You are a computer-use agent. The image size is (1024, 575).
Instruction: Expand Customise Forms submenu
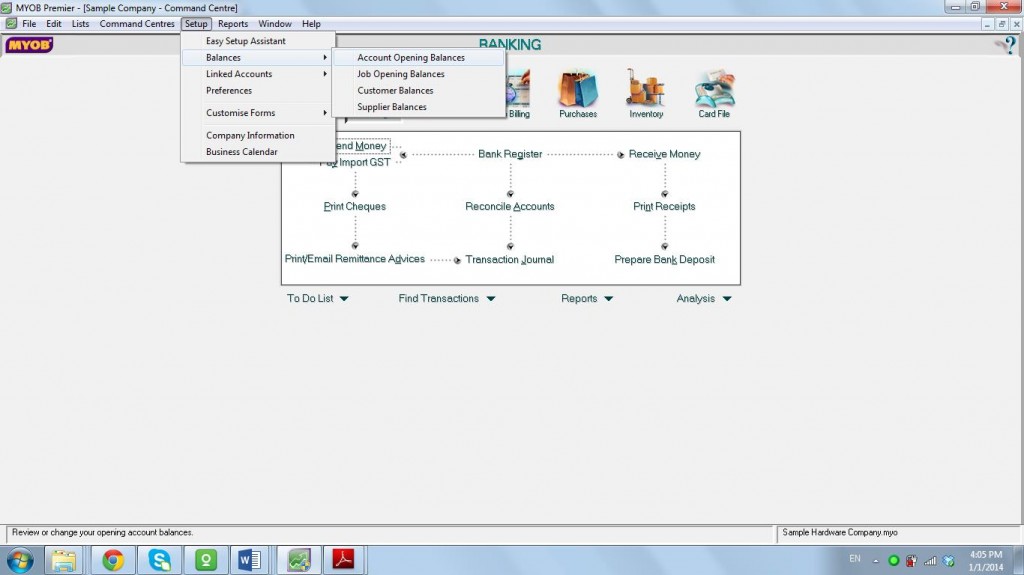(x=258, y=112)
